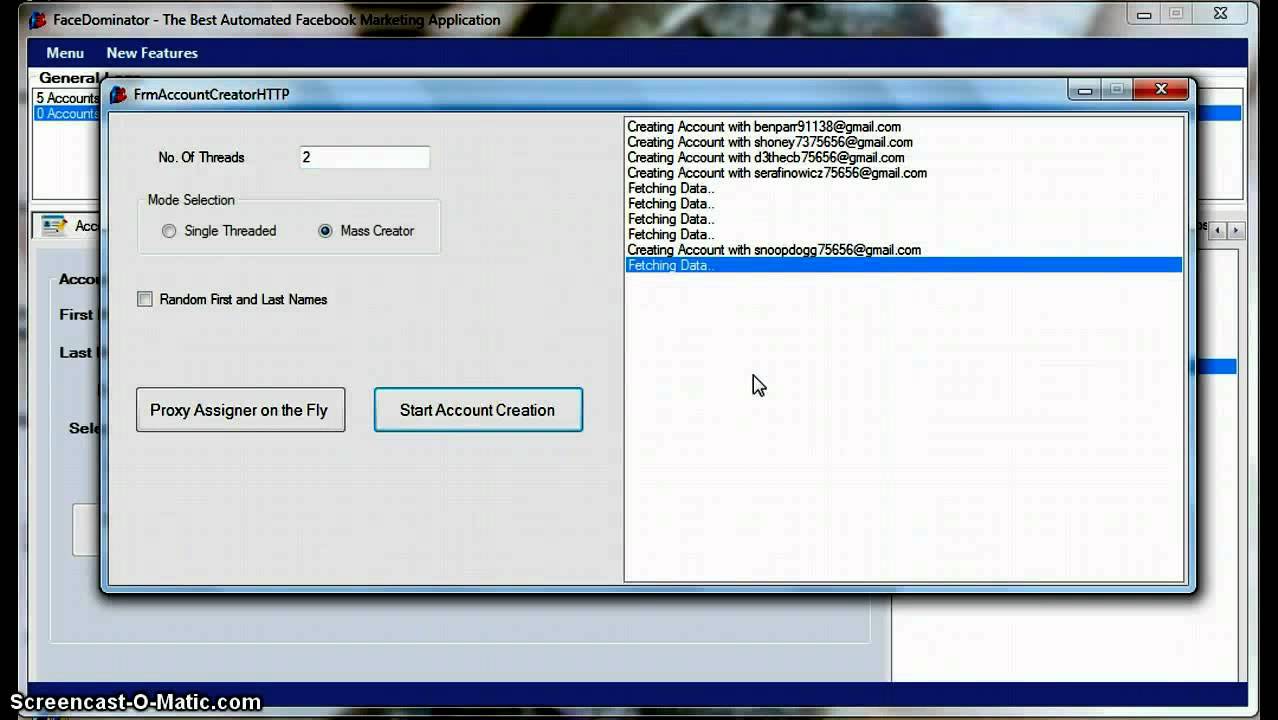The image size is (1278, 720).
Task: Click the No. Of Threads input field
Action: pos(365,157)
